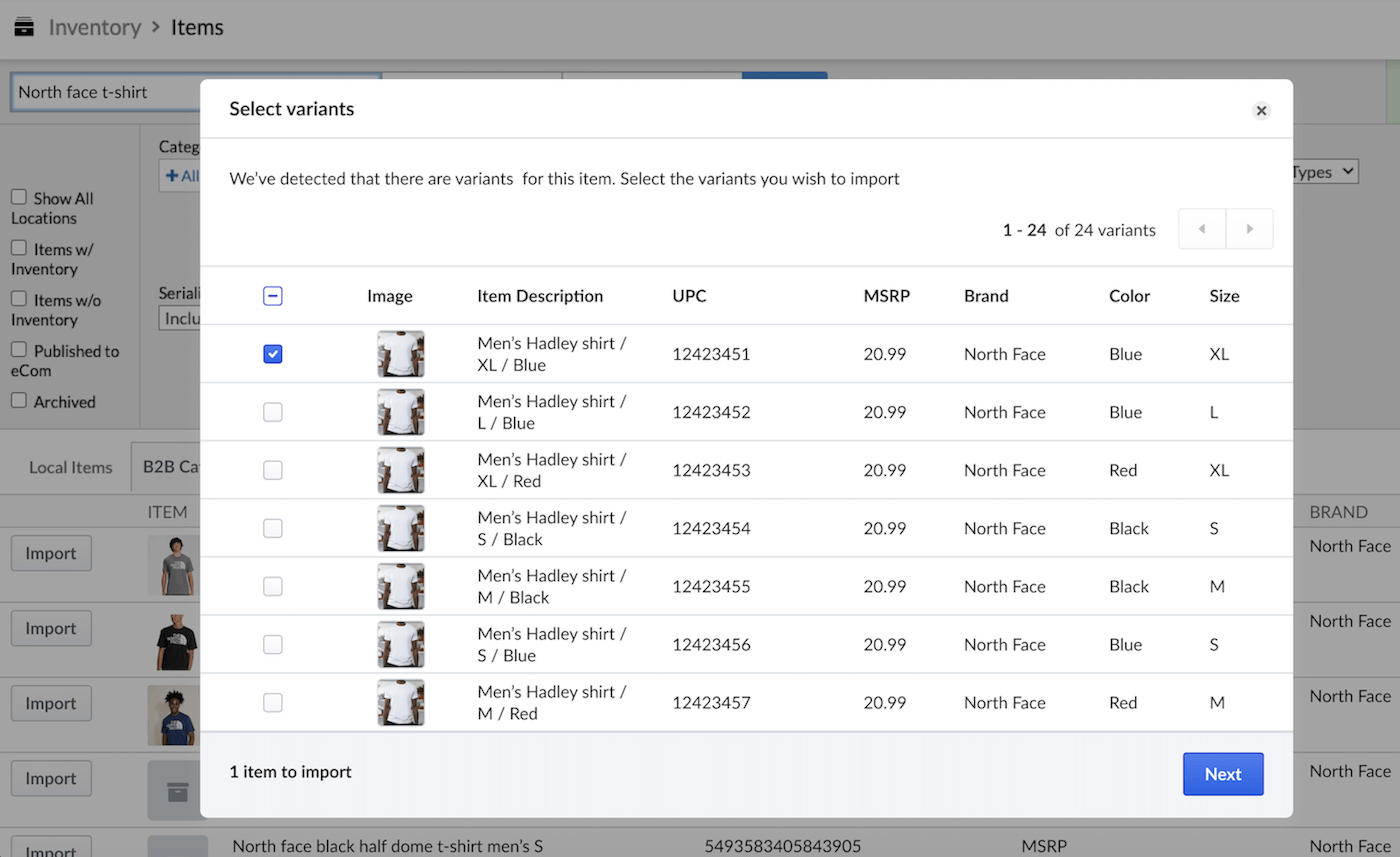Viewport: 1400px width, 857px height.
Task: Select UPC value 12423454
Action: [711, 528]
